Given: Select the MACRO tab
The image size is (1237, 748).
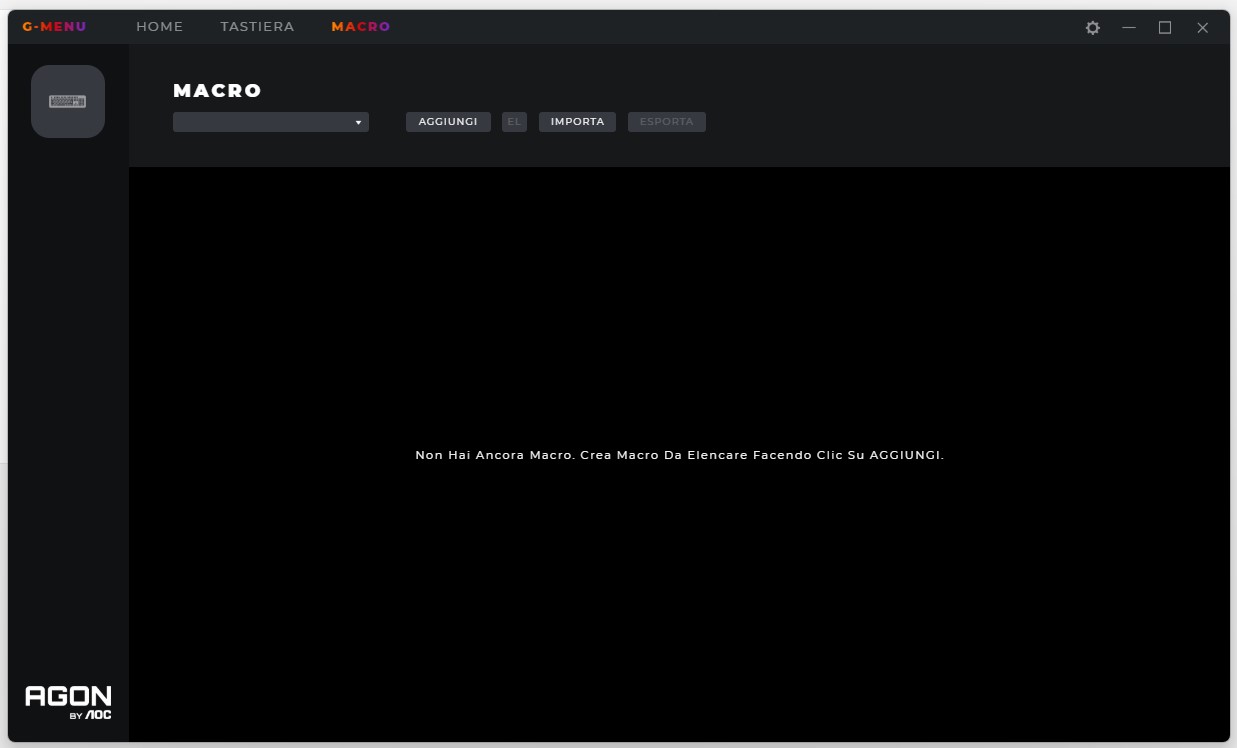Looking at the screenshot, I should pos(361,27).
